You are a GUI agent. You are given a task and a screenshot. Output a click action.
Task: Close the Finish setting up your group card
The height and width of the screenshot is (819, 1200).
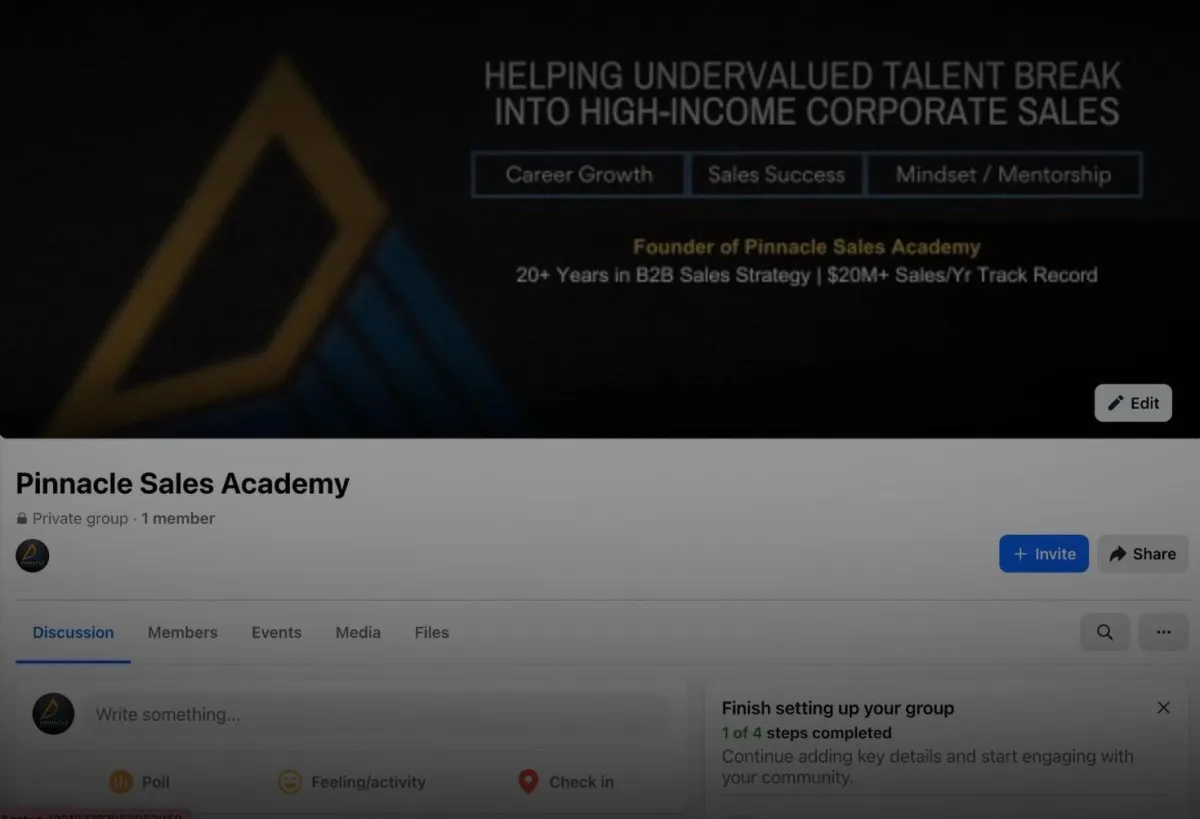pyautogui.click(x=1163, y=707)
